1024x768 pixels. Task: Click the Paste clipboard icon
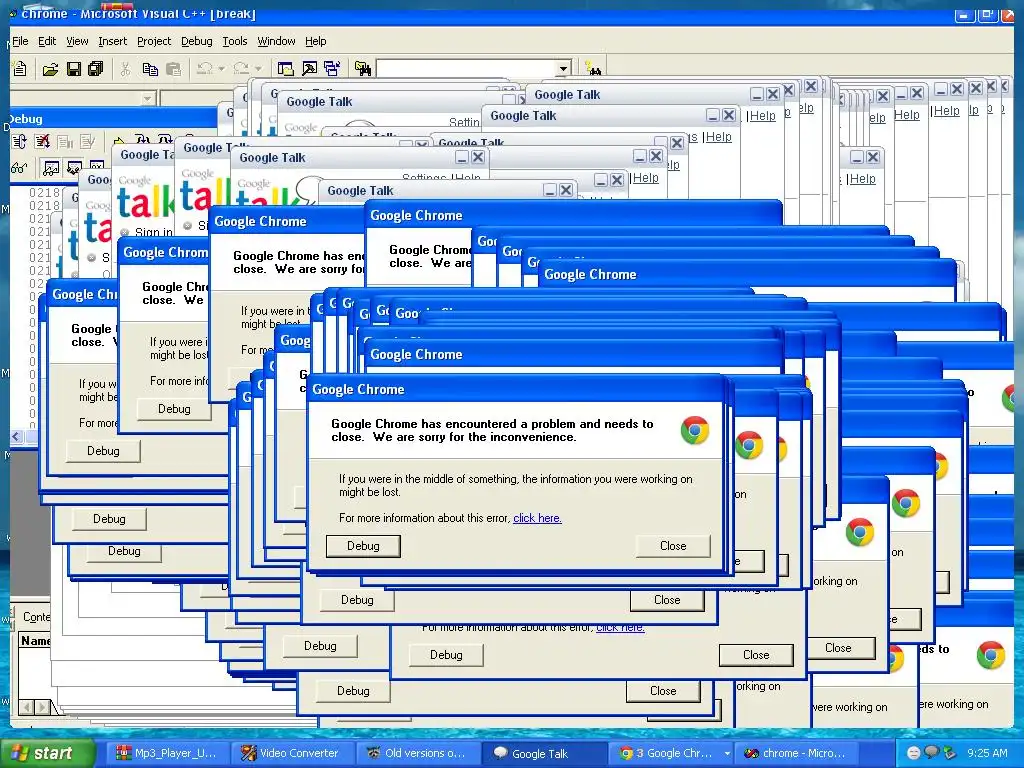click(x=173, y=69)
